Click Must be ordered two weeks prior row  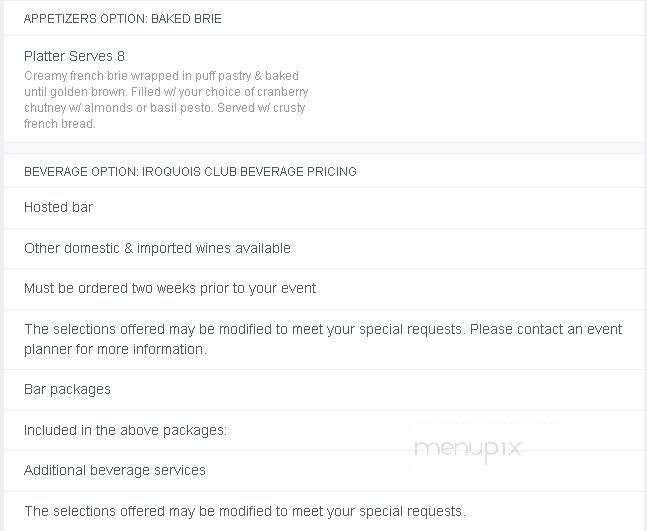(x=324, y=288)
